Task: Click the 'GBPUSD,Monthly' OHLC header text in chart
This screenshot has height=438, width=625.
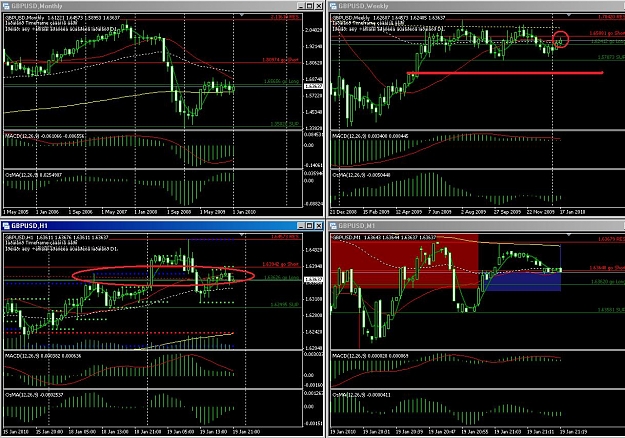Action: [x=62, y=18]
